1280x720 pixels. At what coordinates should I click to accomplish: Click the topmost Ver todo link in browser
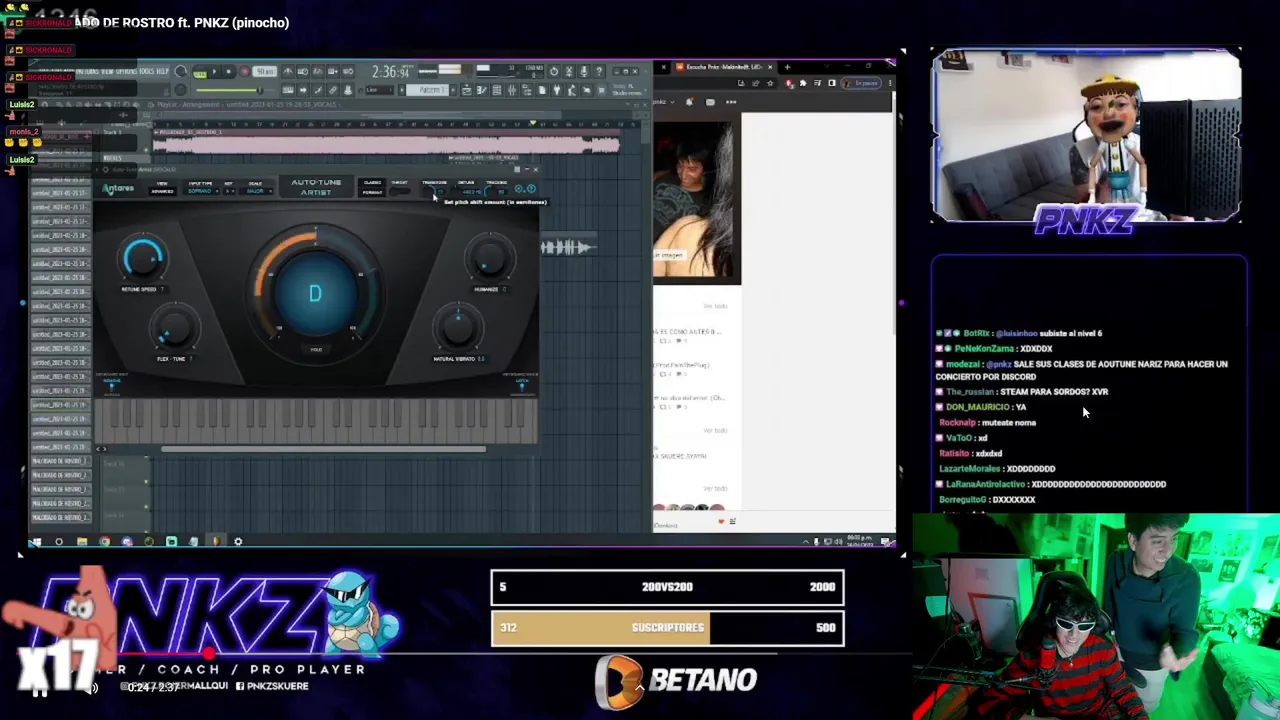coord(715,306)
